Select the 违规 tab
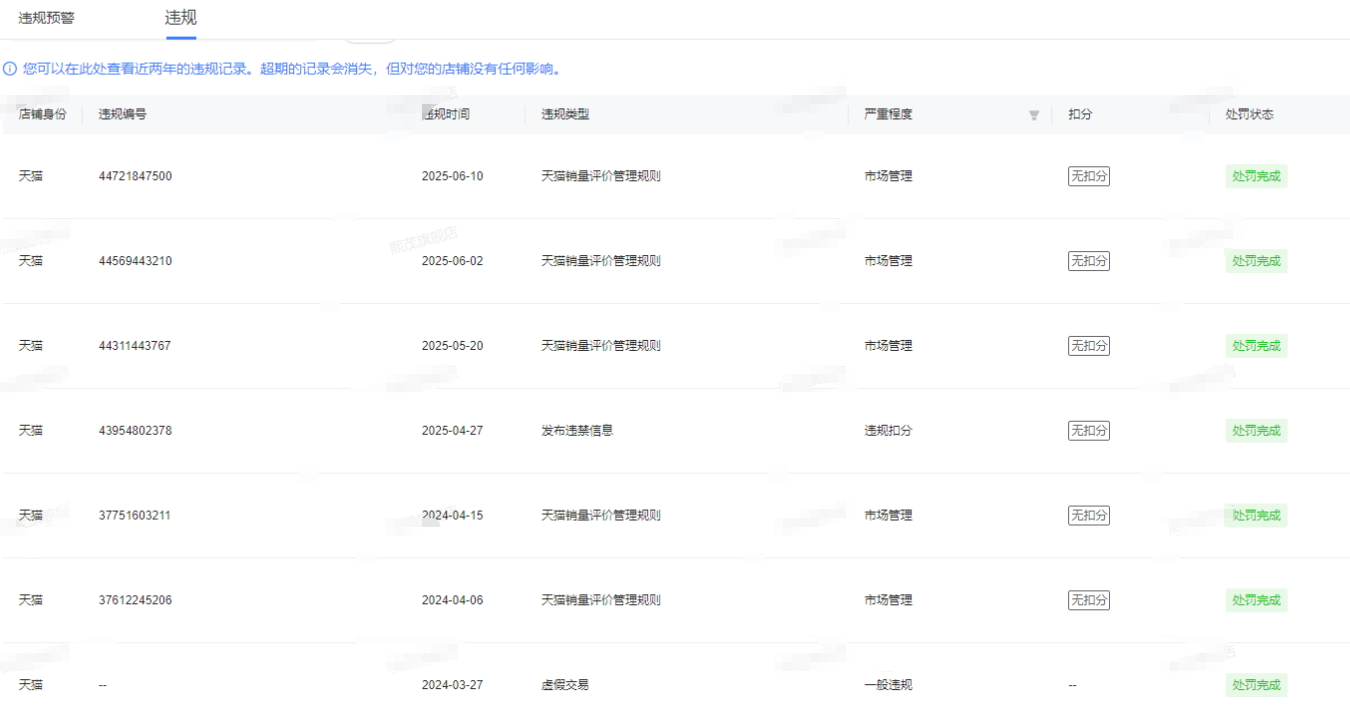 [x=181, y=18]
